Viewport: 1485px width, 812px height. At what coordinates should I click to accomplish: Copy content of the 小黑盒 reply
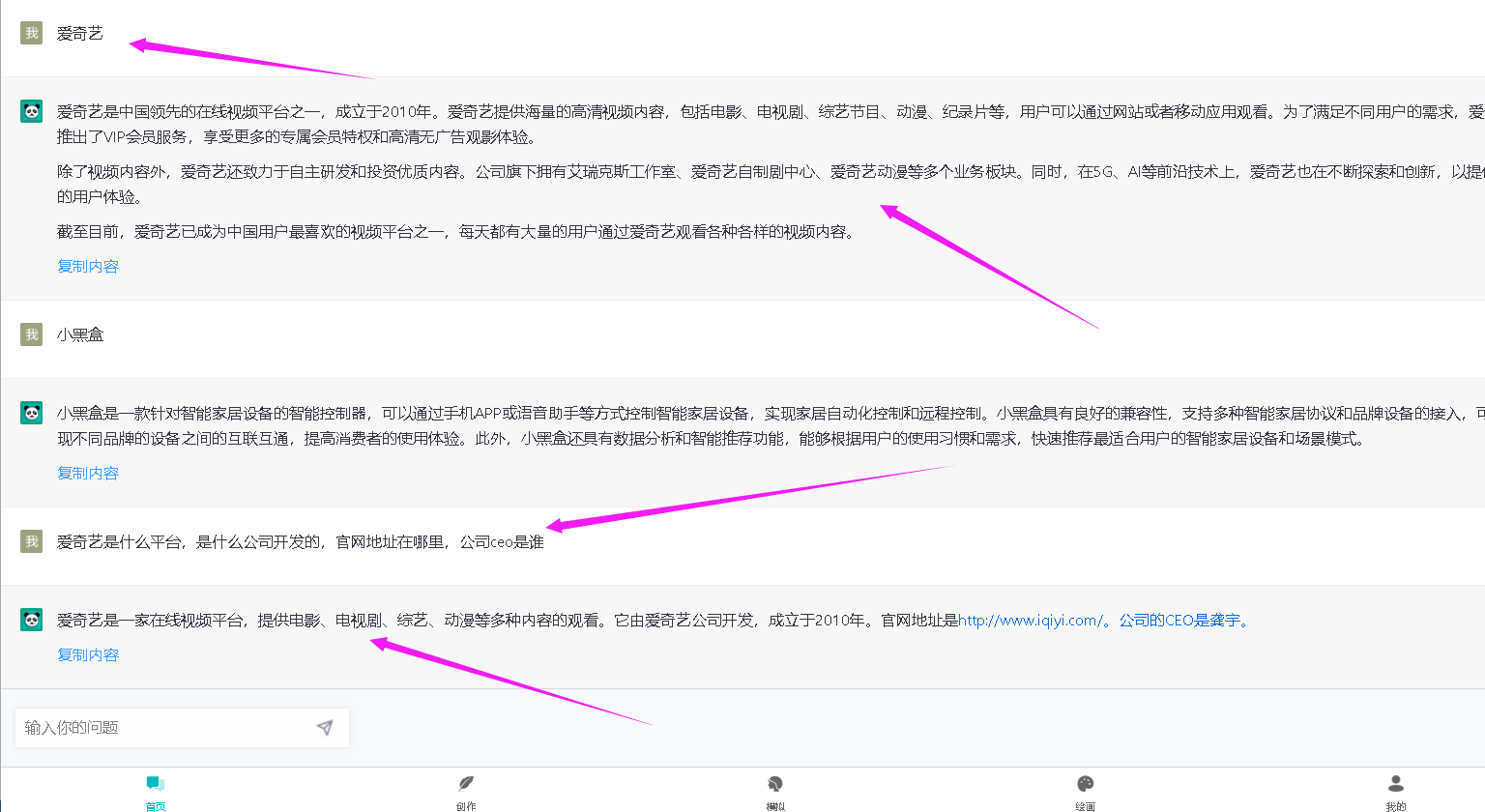point(88,473)
